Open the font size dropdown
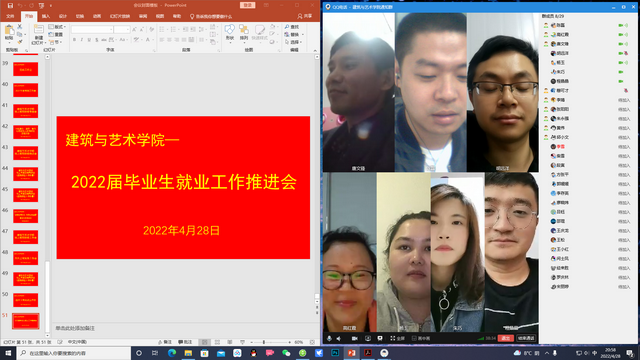Screen dimensions: 640x360 point(128,30)
